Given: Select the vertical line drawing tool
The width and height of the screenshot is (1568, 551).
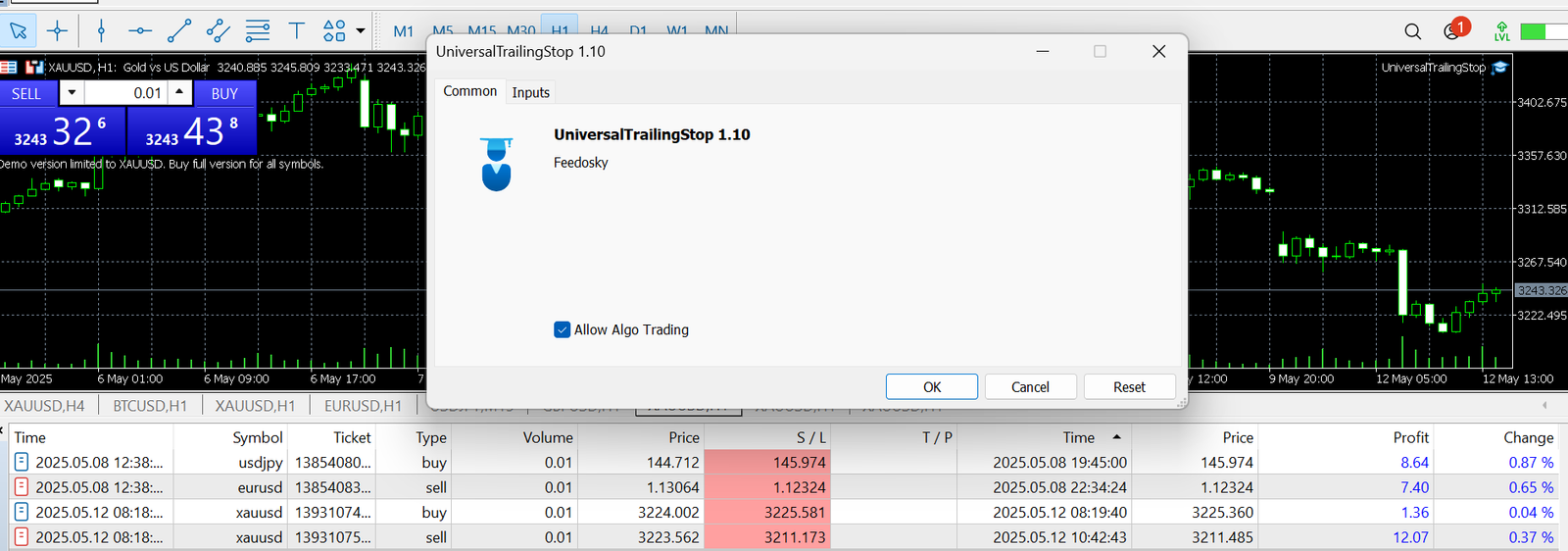Looking at the screenshot, I should pyautogui.click(x=101, y=31).
